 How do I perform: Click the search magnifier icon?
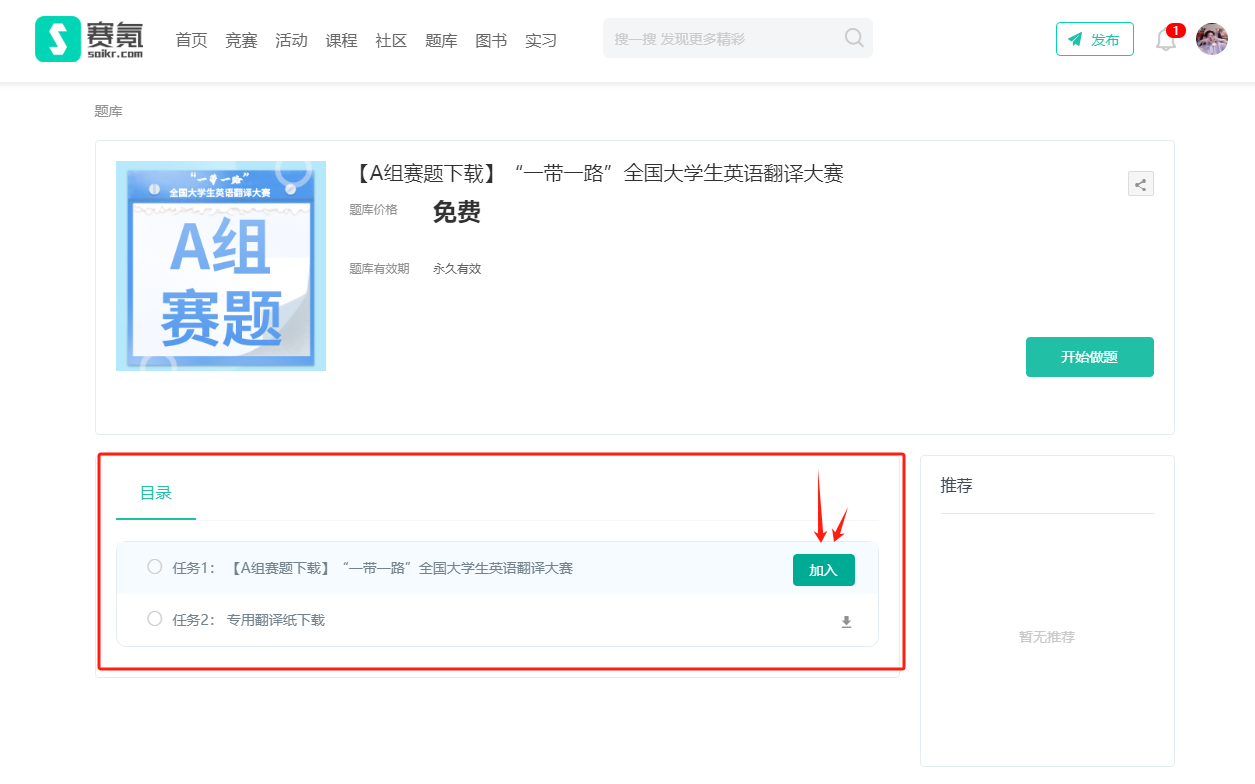point(854,38)
